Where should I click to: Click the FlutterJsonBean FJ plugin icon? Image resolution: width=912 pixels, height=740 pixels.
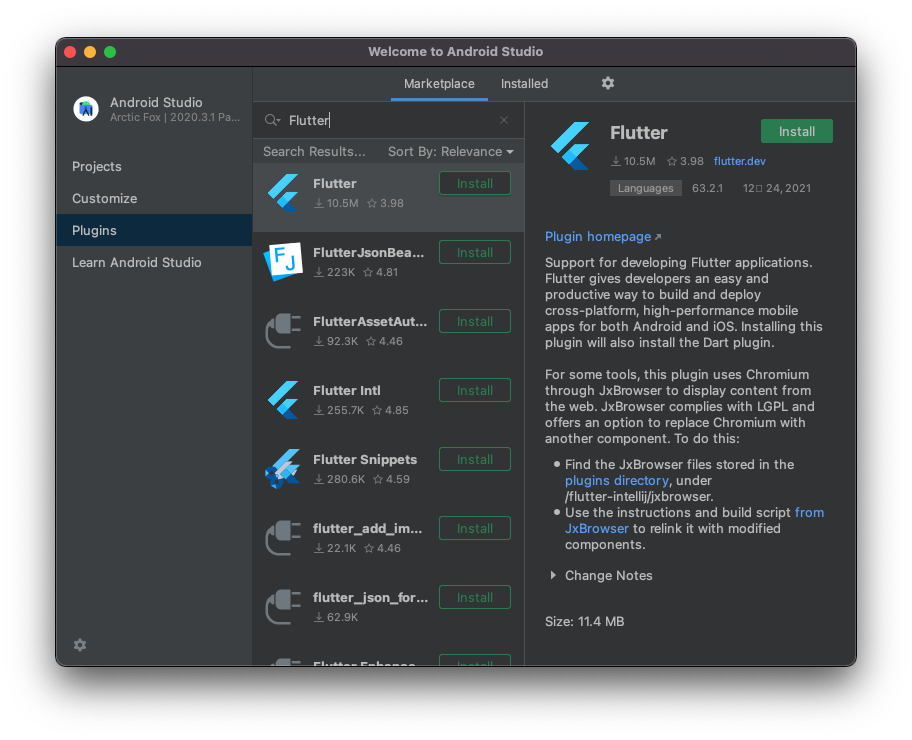(283, 262)
